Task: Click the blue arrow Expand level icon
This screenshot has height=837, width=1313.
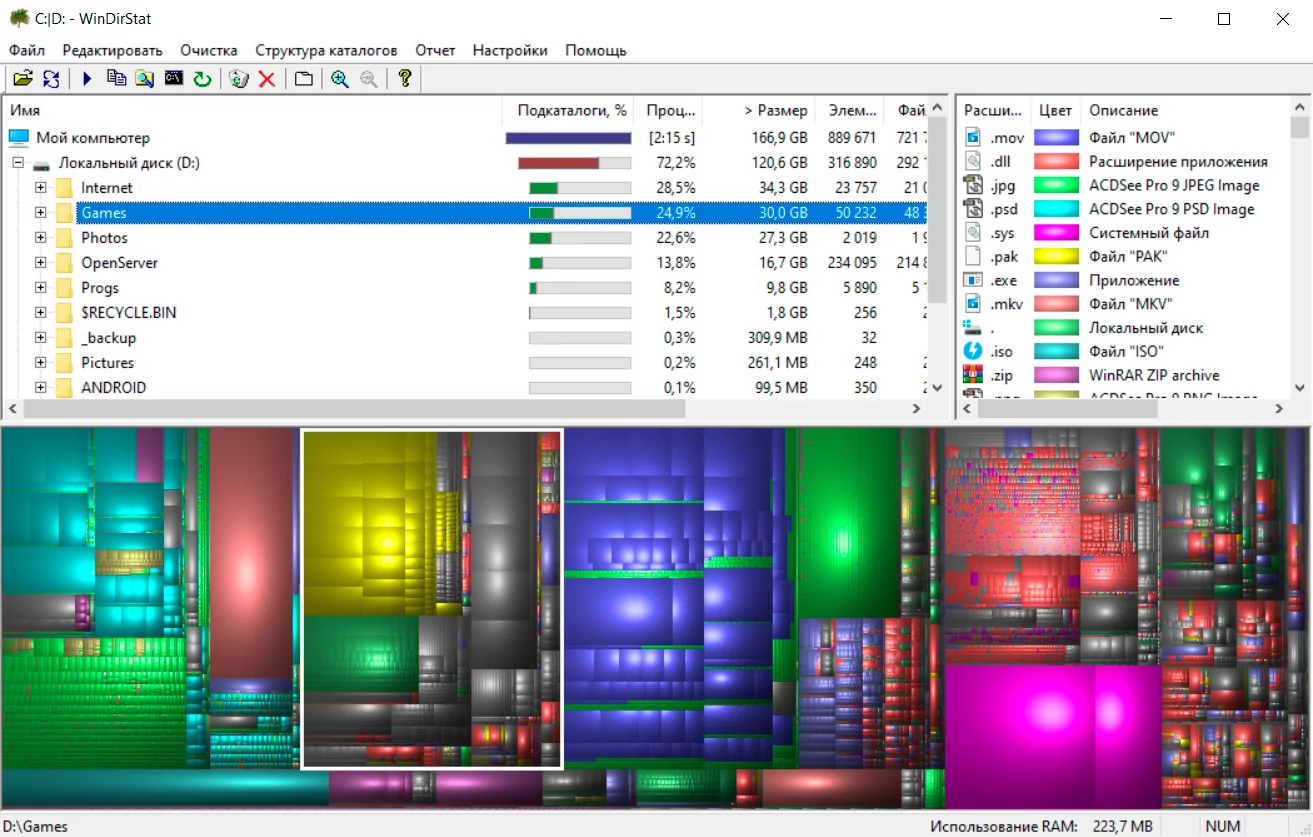Action: coord(87,78)
